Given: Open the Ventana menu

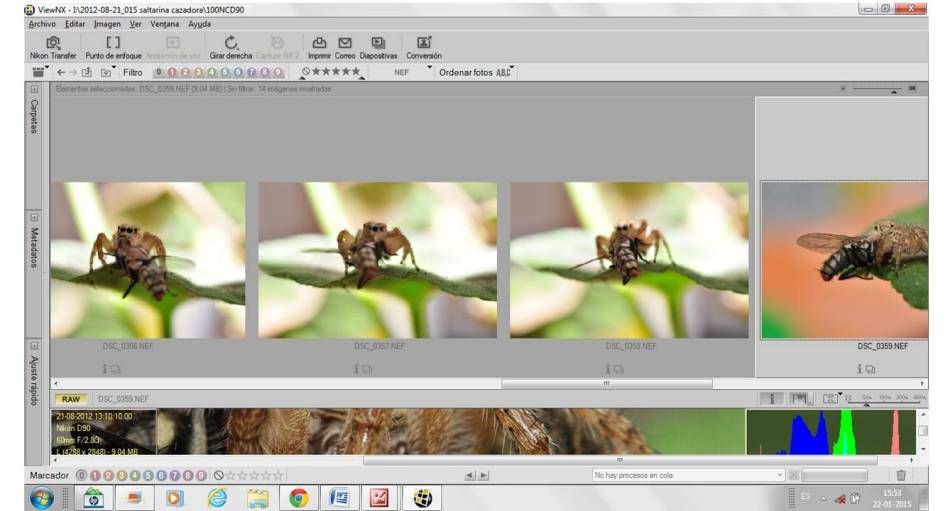Looking at the screenshot, I should point(165,24).
